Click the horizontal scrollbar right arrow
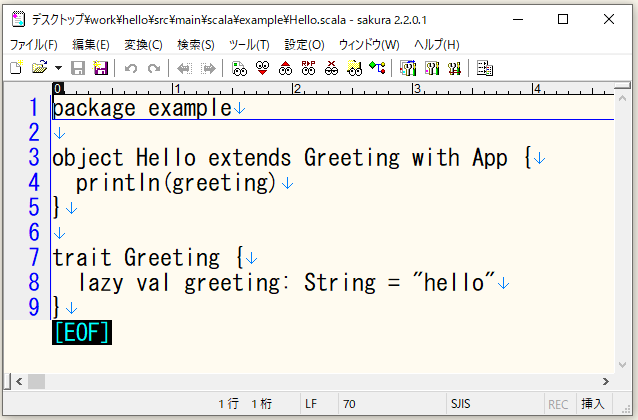Screen dimensions: 638x420 (x=606, y=381)
